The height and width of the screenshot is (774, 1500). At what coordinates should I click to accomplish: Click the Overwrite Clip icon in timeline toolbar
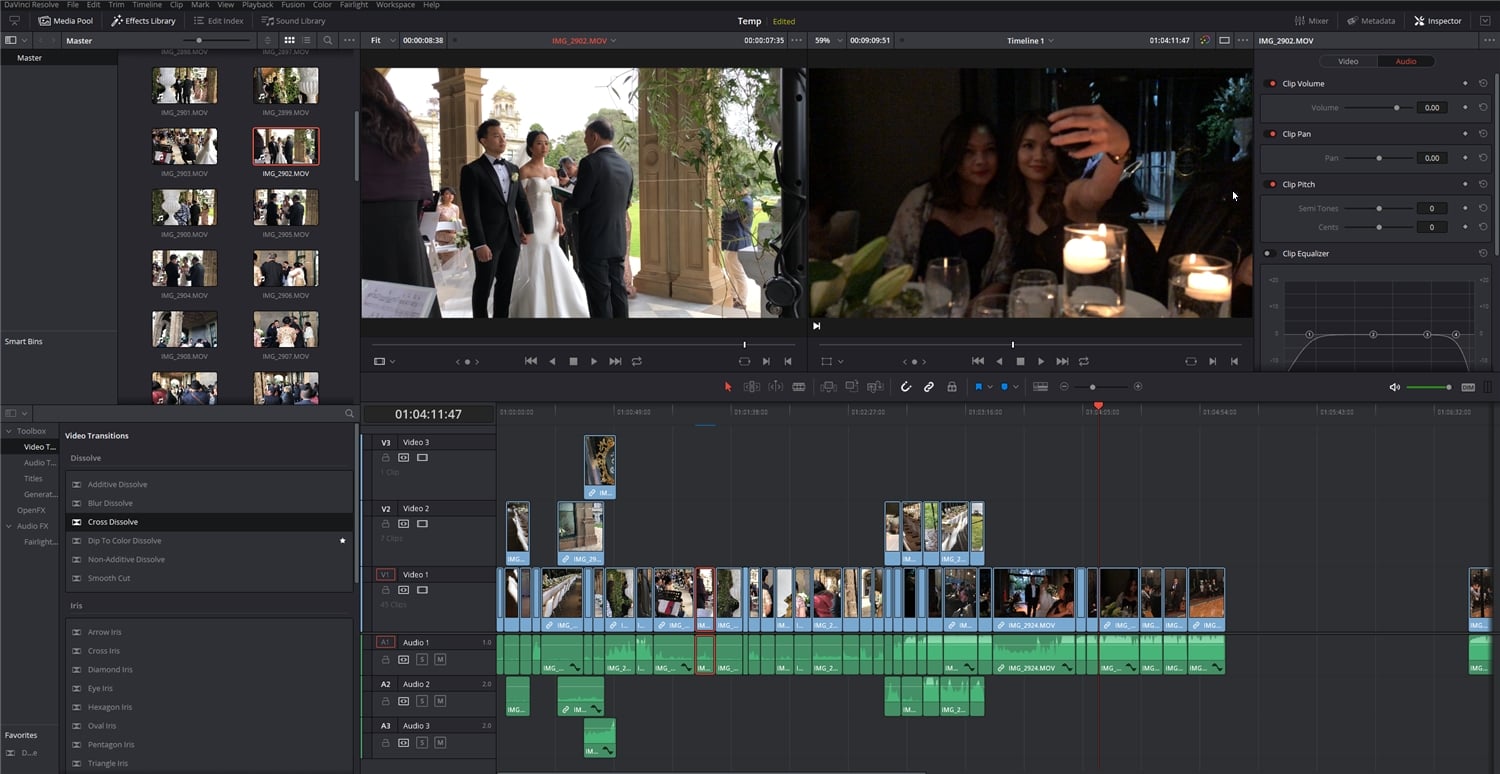pyautogui.click(x=851, y=387)
